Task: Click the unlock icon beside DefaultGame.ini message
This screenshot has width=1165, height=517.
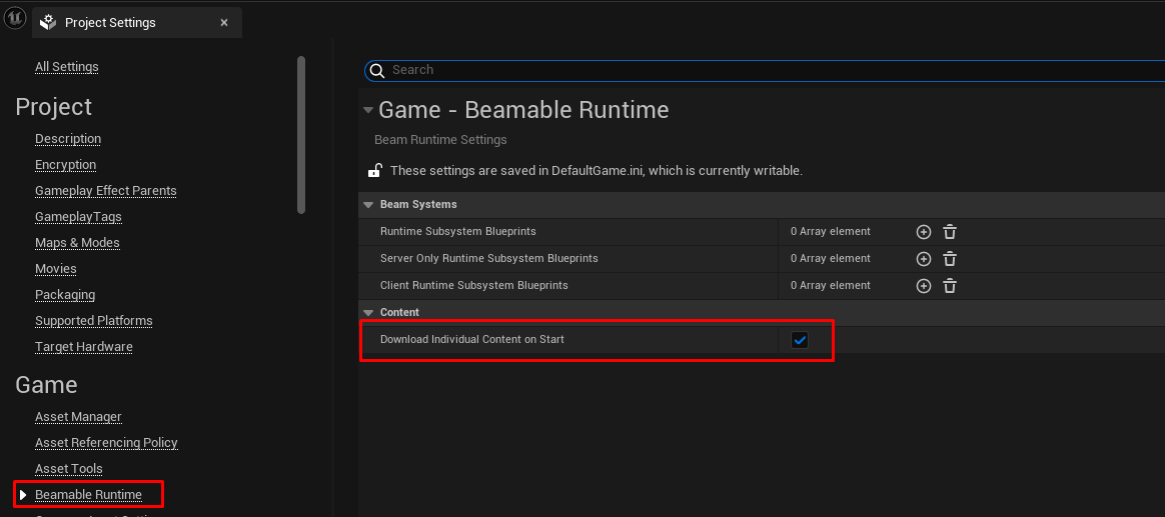Action: point(375,171)
